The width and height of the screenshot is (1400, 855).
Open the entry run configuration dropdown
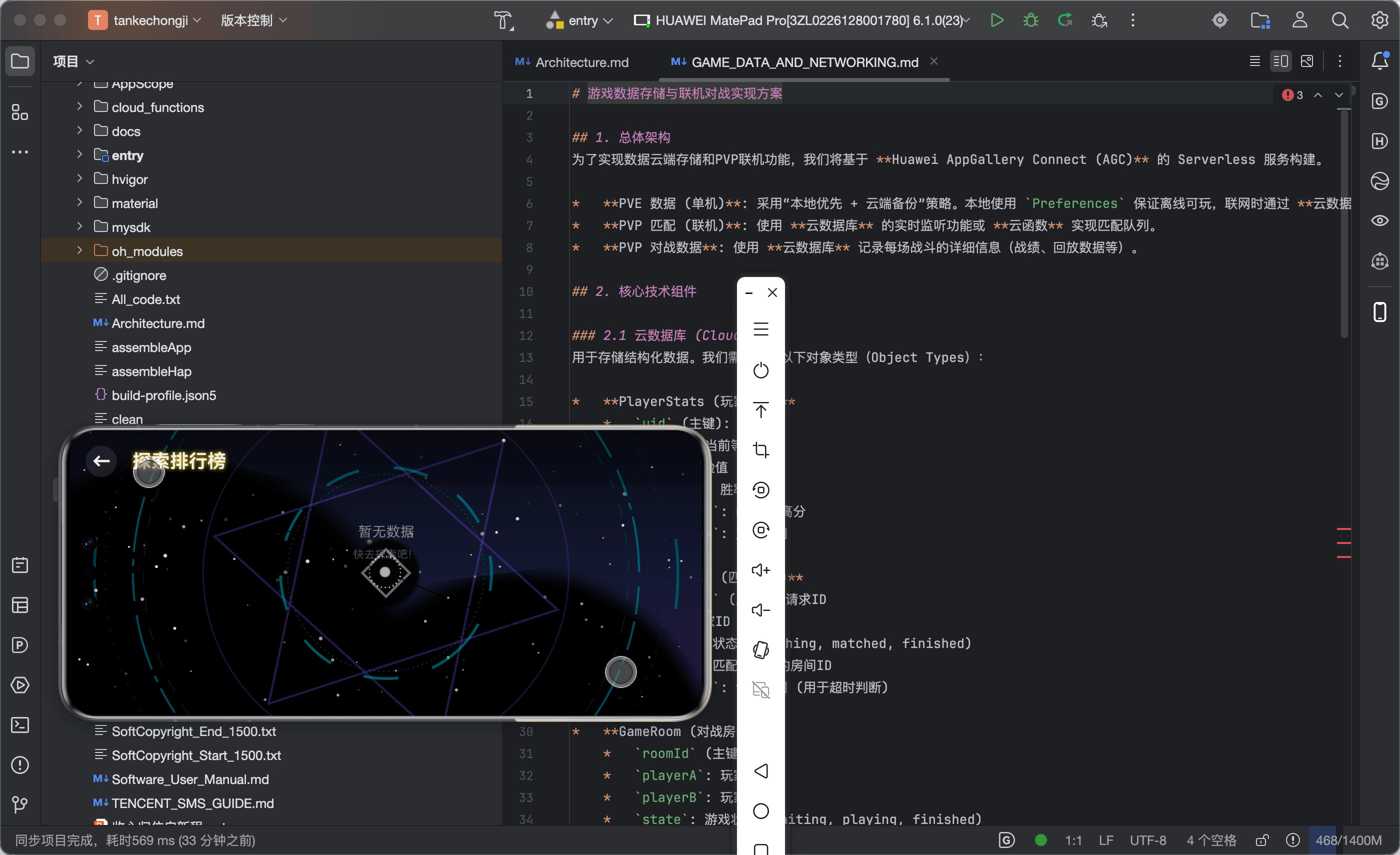pos(579,20)
